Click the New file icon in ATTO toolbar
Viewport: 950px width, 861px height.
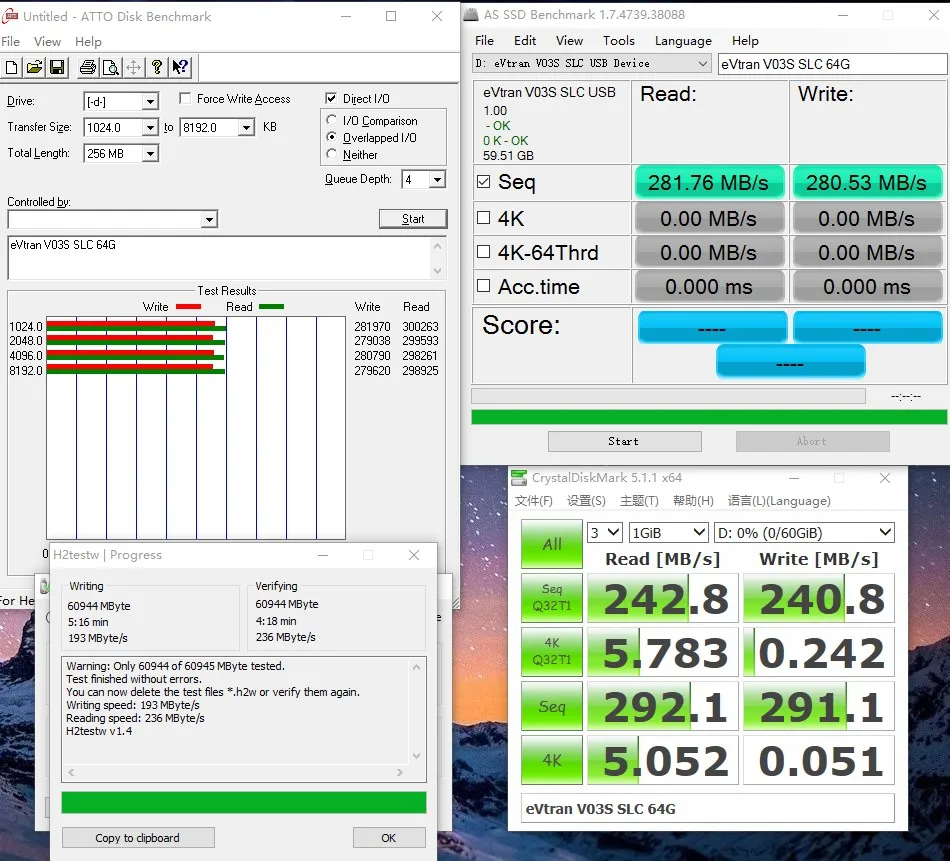pyautogui.click(x=12, y=67)
